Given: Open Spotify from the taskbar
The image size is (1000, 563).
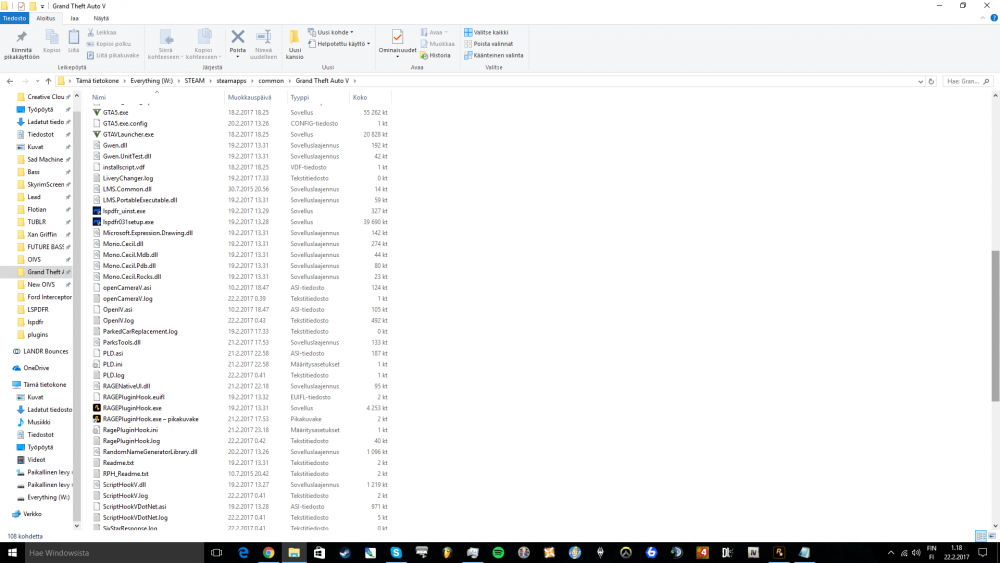Looking at the screenshot, I should point(498,553).
